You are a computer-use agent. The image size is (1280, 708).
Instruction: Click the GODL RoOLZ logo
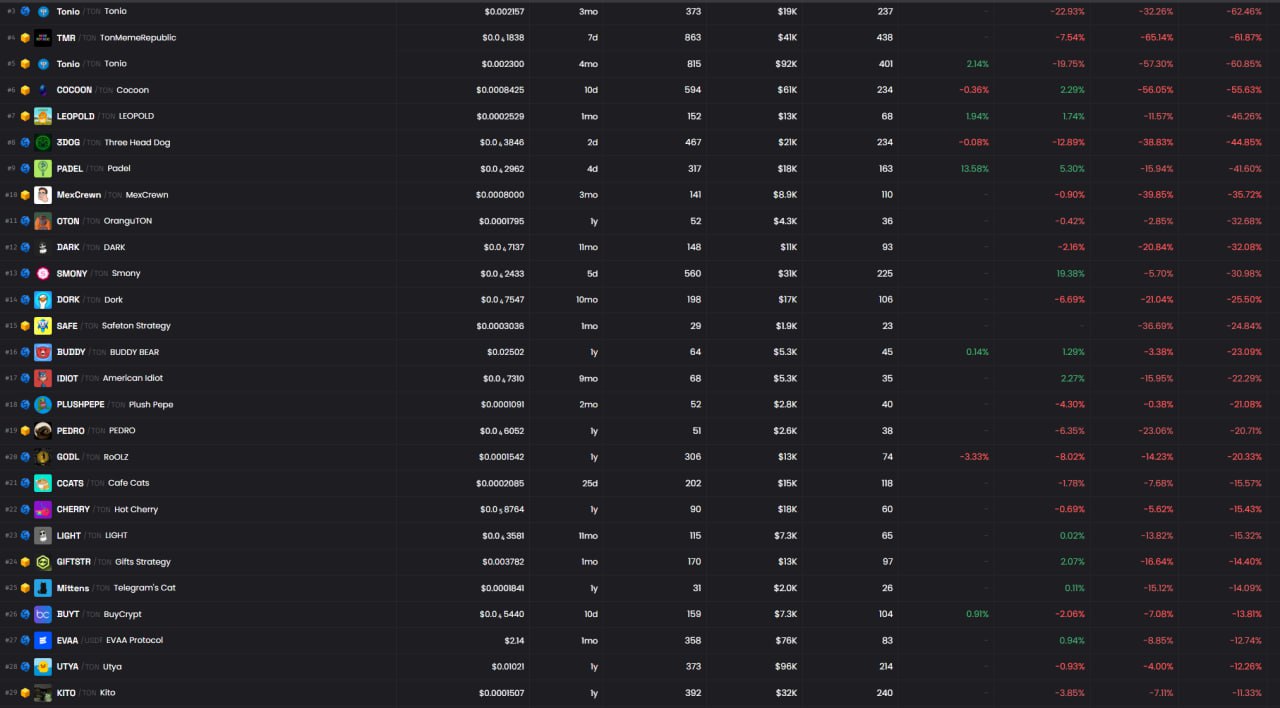[x=43, y=457]
